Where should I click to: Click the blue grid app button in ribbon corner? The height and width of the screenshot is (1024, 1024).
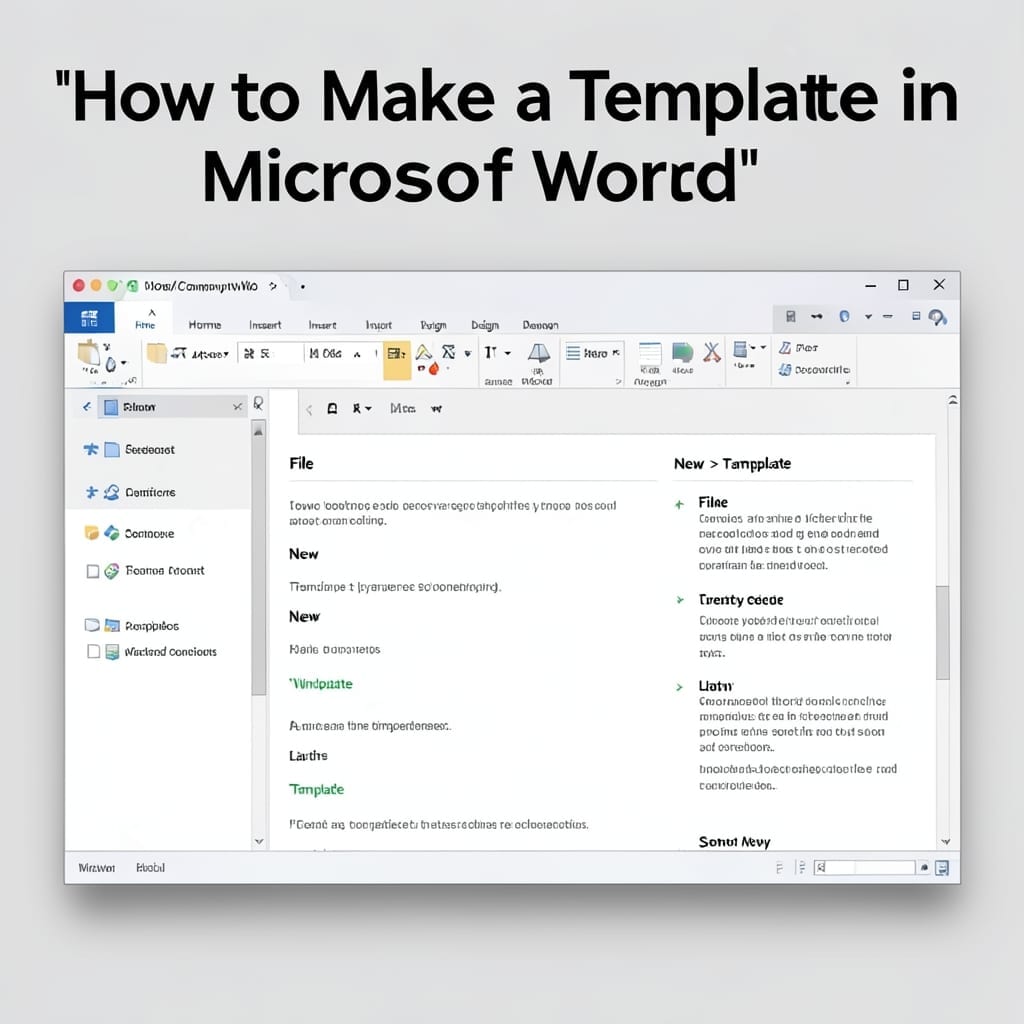coord(89,318)
